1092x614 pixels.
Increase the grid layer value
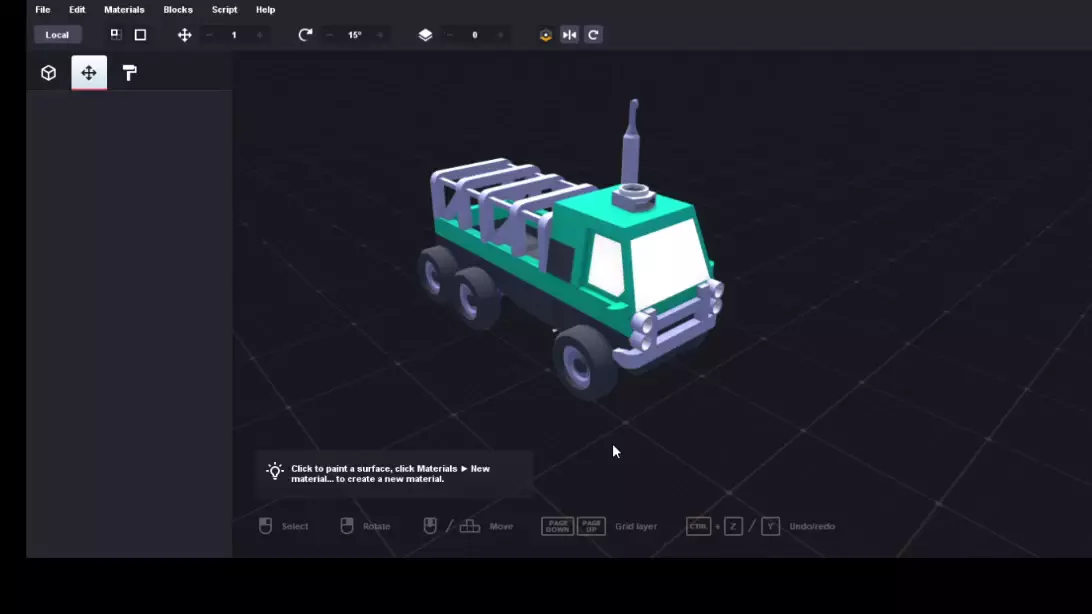pyautogui.click(x=501, y=35)
